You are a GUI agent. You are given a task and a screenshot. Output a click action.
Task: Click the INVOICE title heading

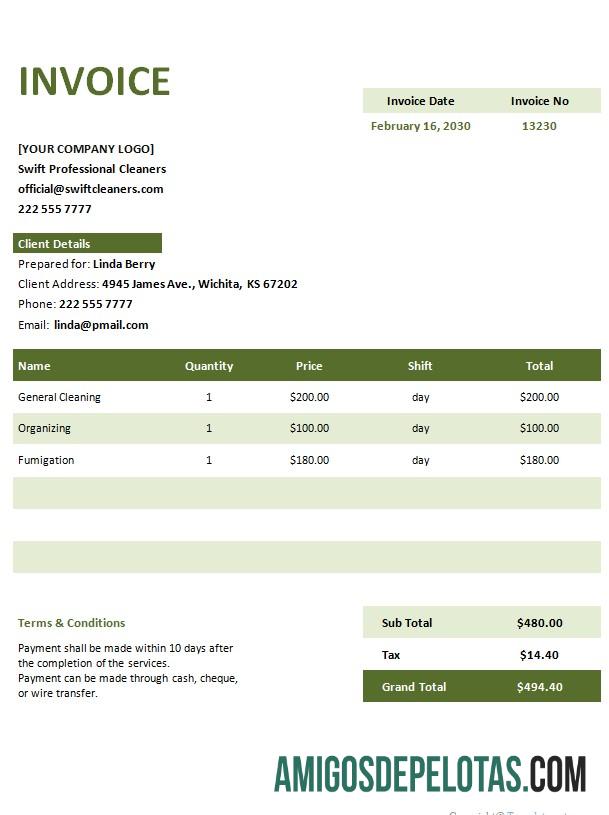(x=95, y=81)
